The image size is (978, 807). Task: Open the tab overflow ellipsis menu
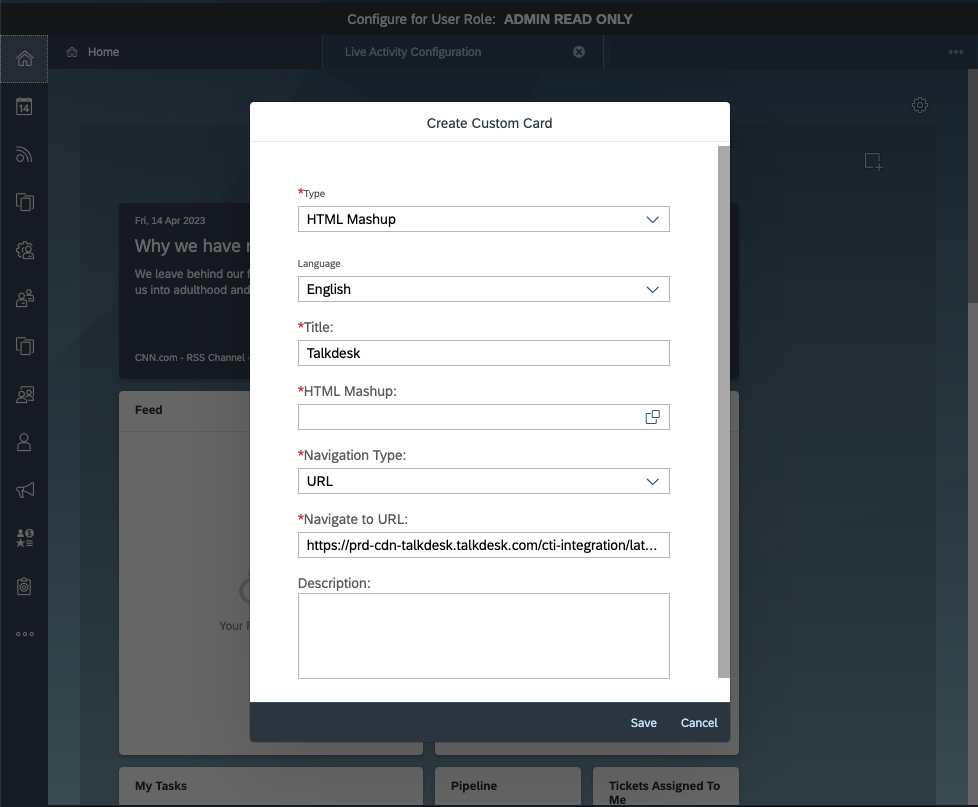(x=956, y=52)
